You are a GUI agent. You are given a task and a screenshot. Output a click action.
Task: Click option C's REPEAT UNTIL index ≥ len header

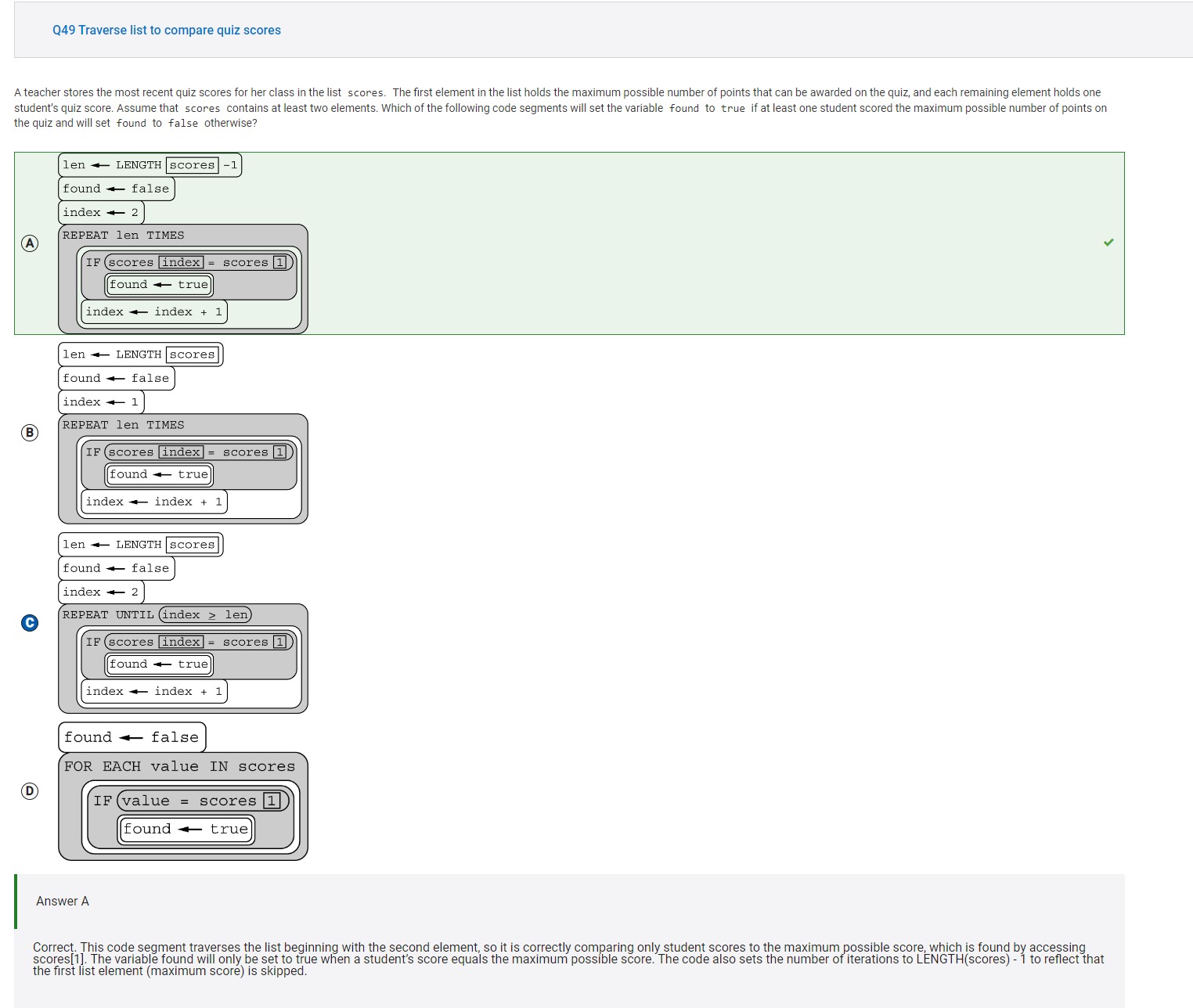[157, 615]
